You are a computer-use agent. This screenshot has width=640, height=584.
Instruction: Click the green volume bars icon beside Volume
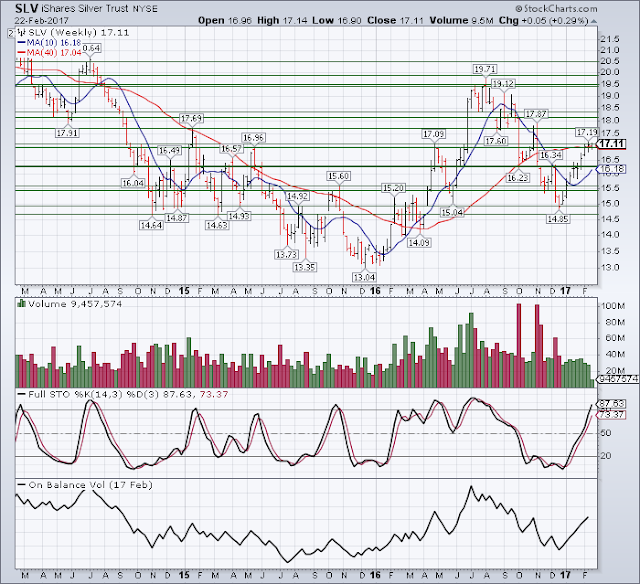[21, 303]
